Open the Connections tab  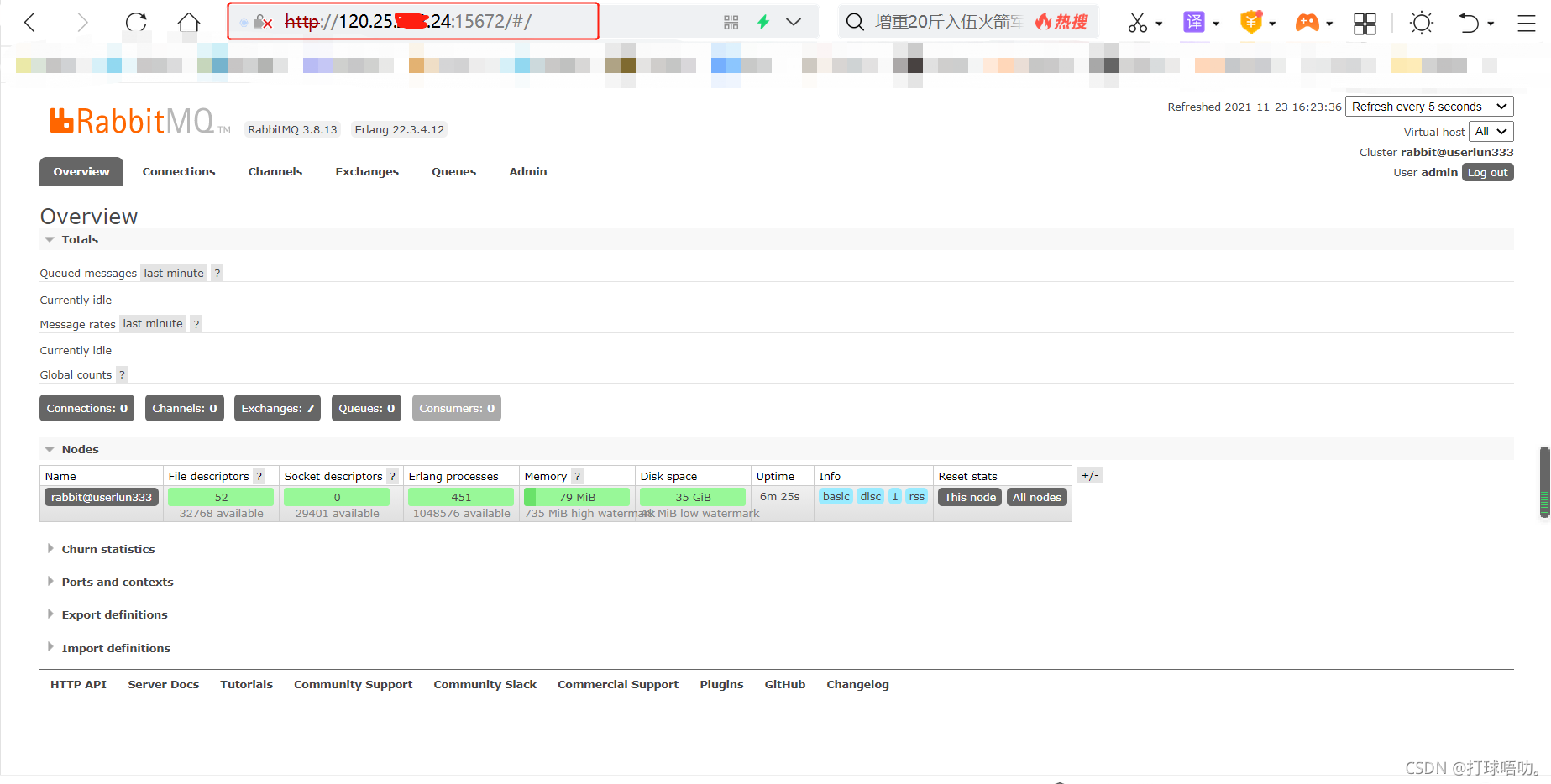179,171
